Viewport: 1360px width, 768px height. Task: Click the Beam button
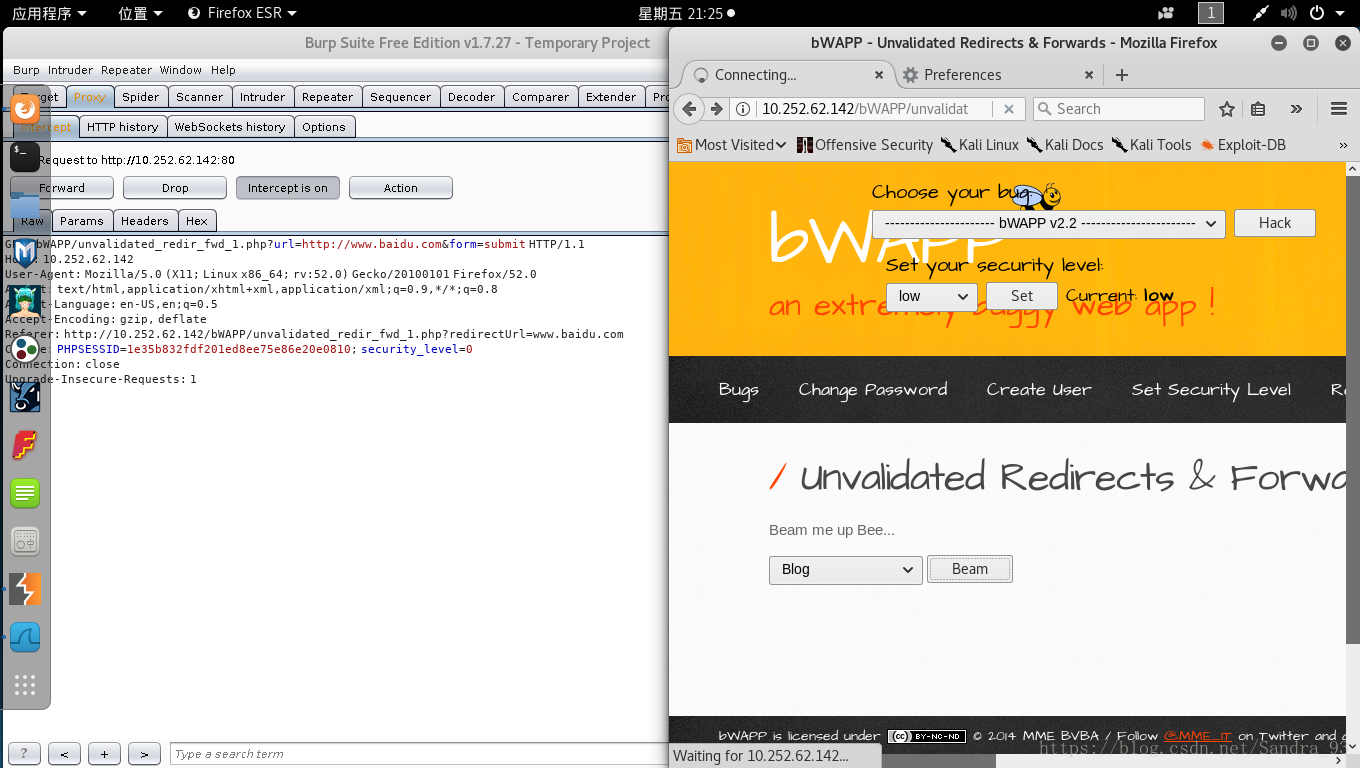pyautogui.click(x=970, y=570)
